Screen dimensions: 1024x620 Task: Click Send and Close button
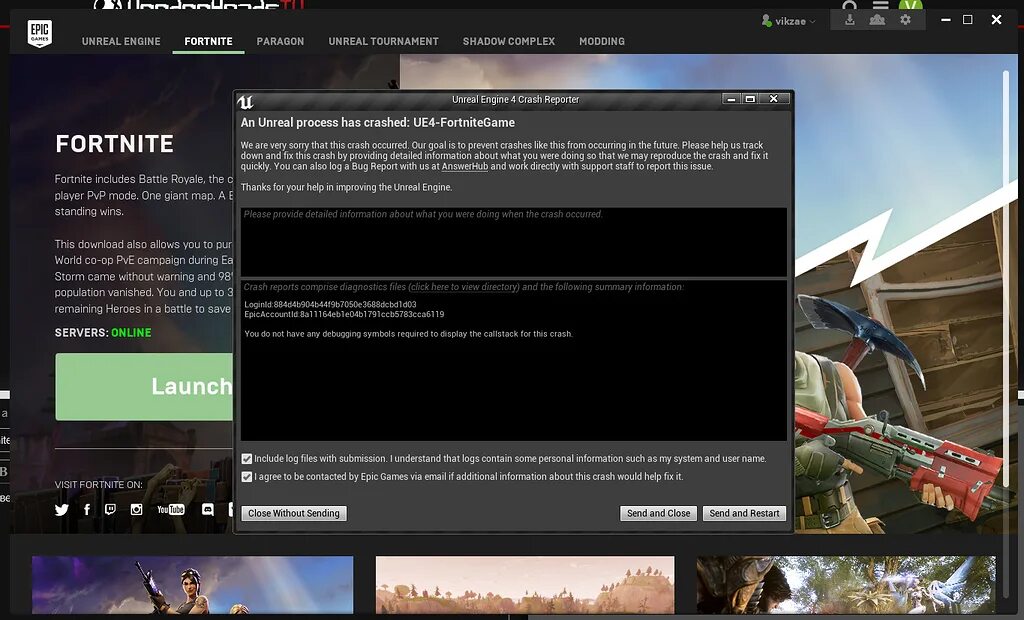point(658,514)
